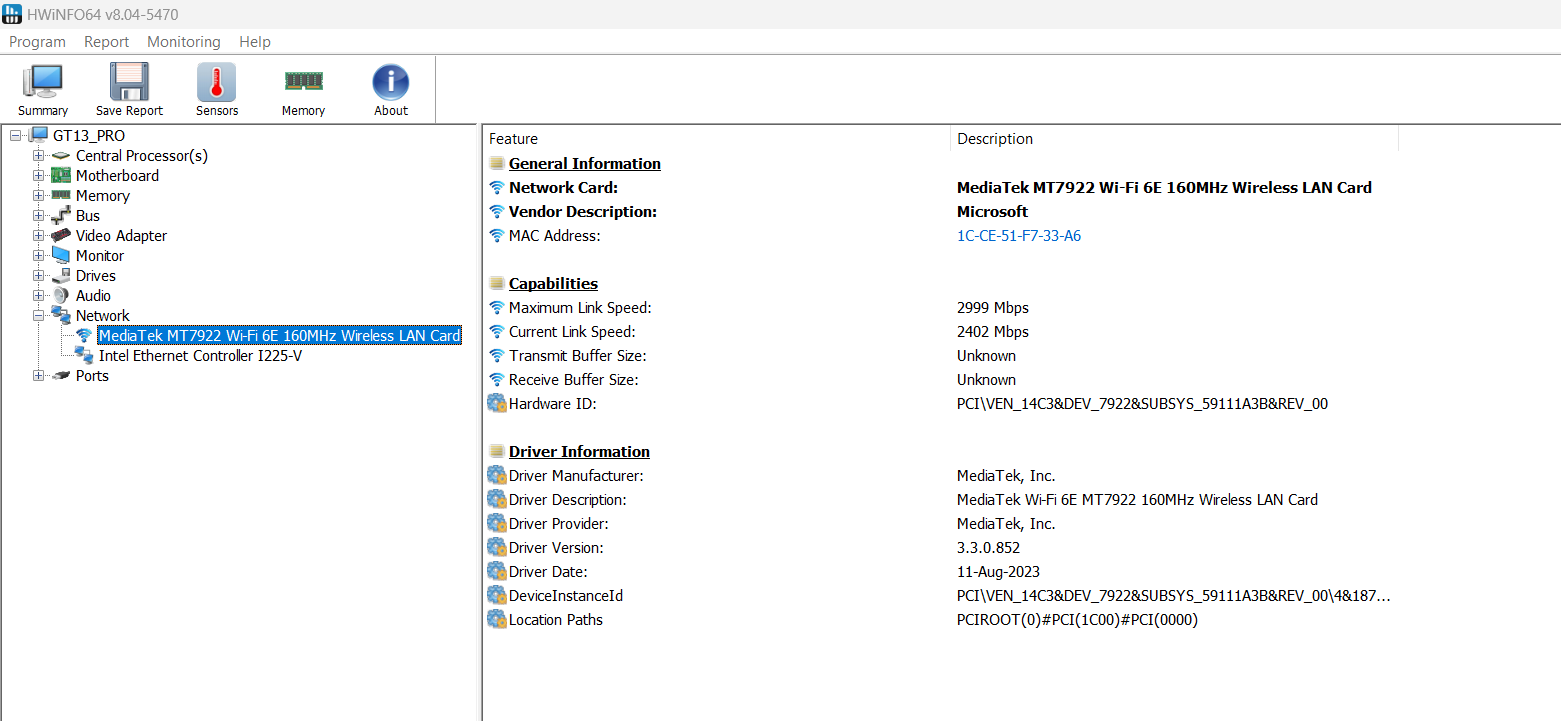
Task: Click the Central Processor(s) chip icon
Action: (61, 156)
